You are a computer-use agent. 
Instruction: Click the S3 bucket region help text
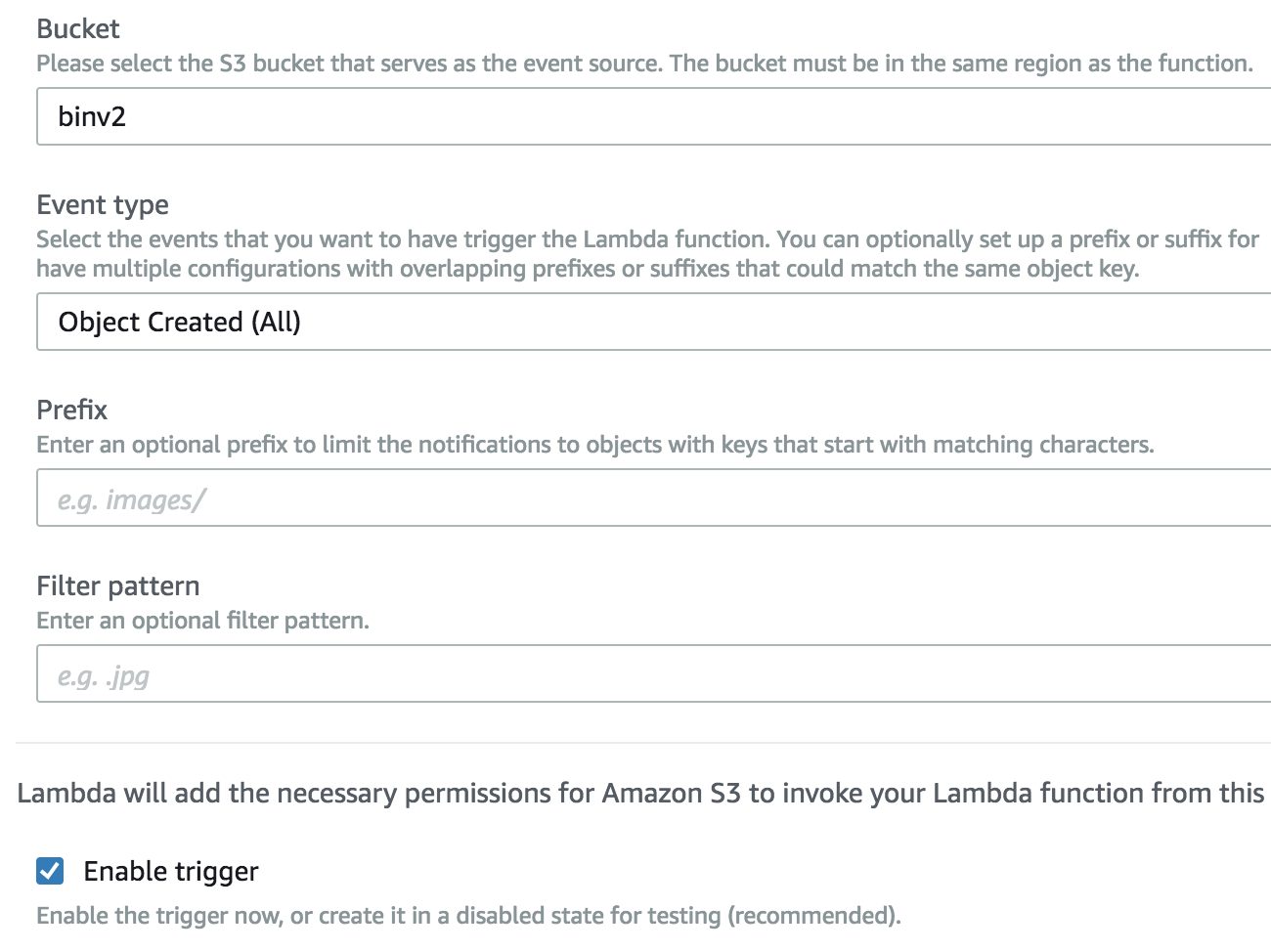pos(645,64)
